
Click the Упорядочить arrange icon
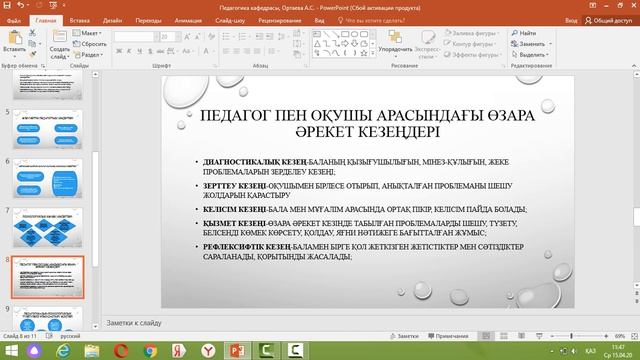click(395, 37)
